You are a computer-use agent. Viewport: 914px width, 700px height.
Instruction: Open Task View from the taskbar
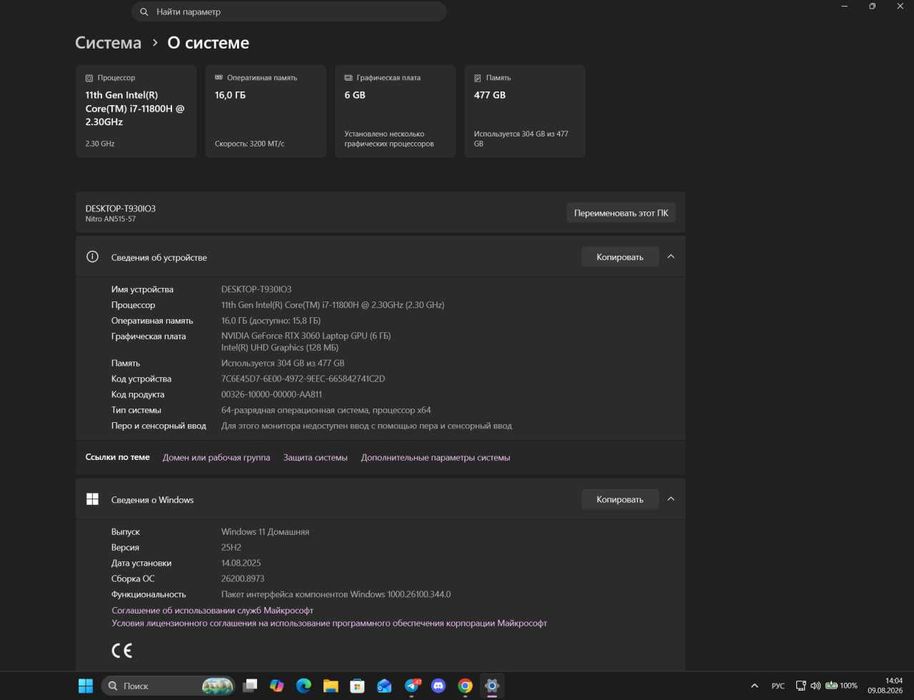click(250, 686)
